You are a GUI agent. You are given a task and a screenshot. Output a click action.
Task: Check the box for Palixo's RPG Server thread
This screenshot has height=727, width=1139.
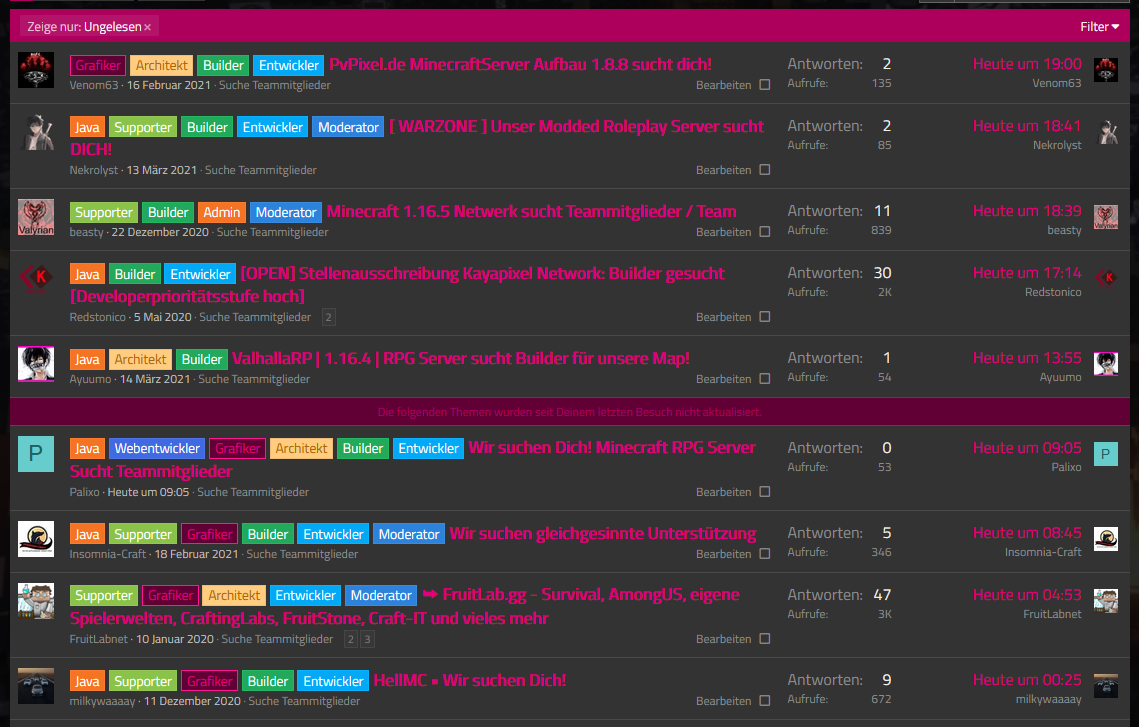[x=765, y=492]
